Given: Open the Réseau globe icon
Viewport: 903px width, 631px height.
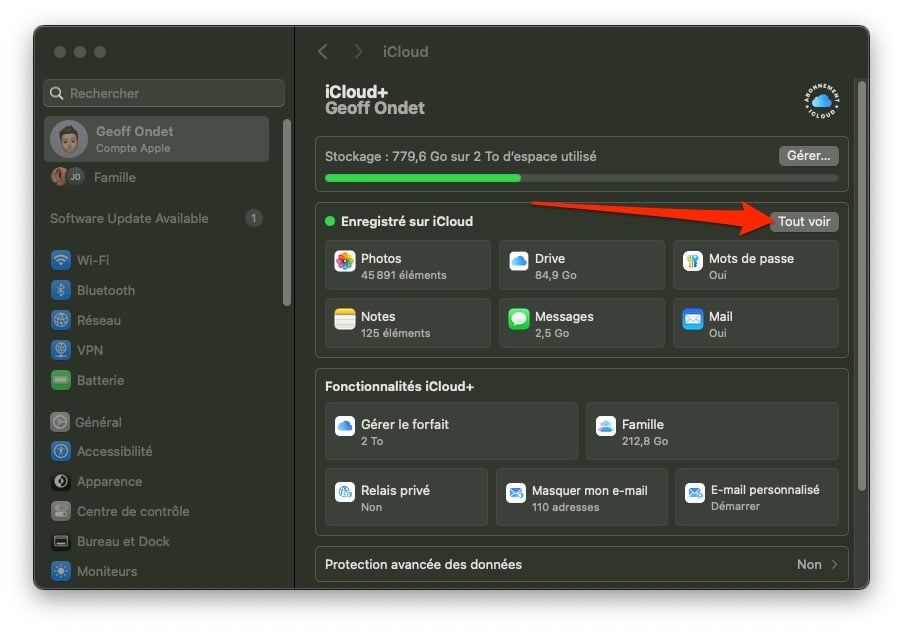Looking at the screenshot, I should (x=60, y=320).
